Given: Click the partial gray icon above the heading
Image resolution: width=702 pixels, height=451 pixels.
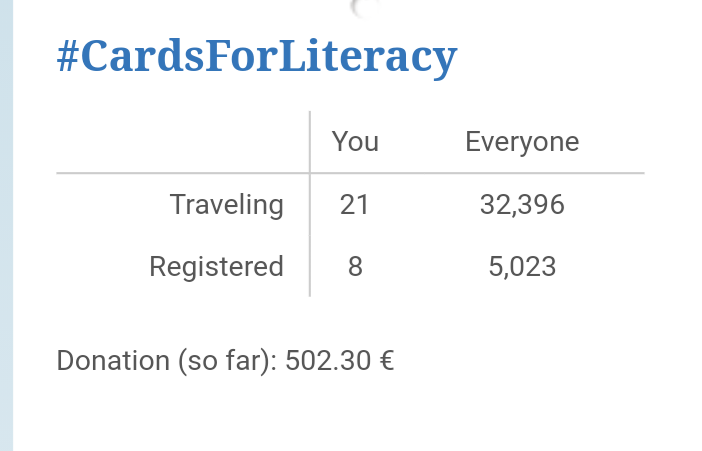Looking at the screenshot, I should click(365, 9).
